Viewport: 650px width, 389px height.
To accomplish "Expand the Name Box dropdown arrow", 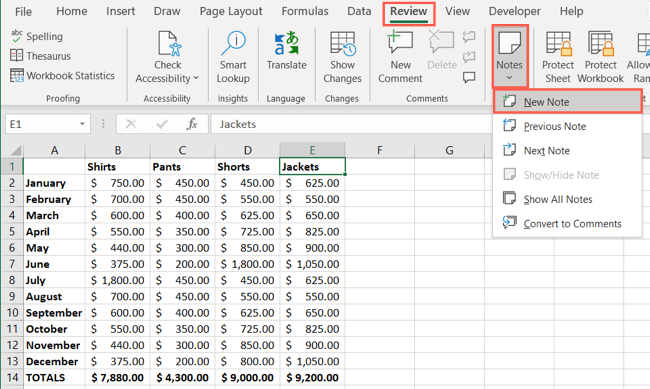I will 82,124.
